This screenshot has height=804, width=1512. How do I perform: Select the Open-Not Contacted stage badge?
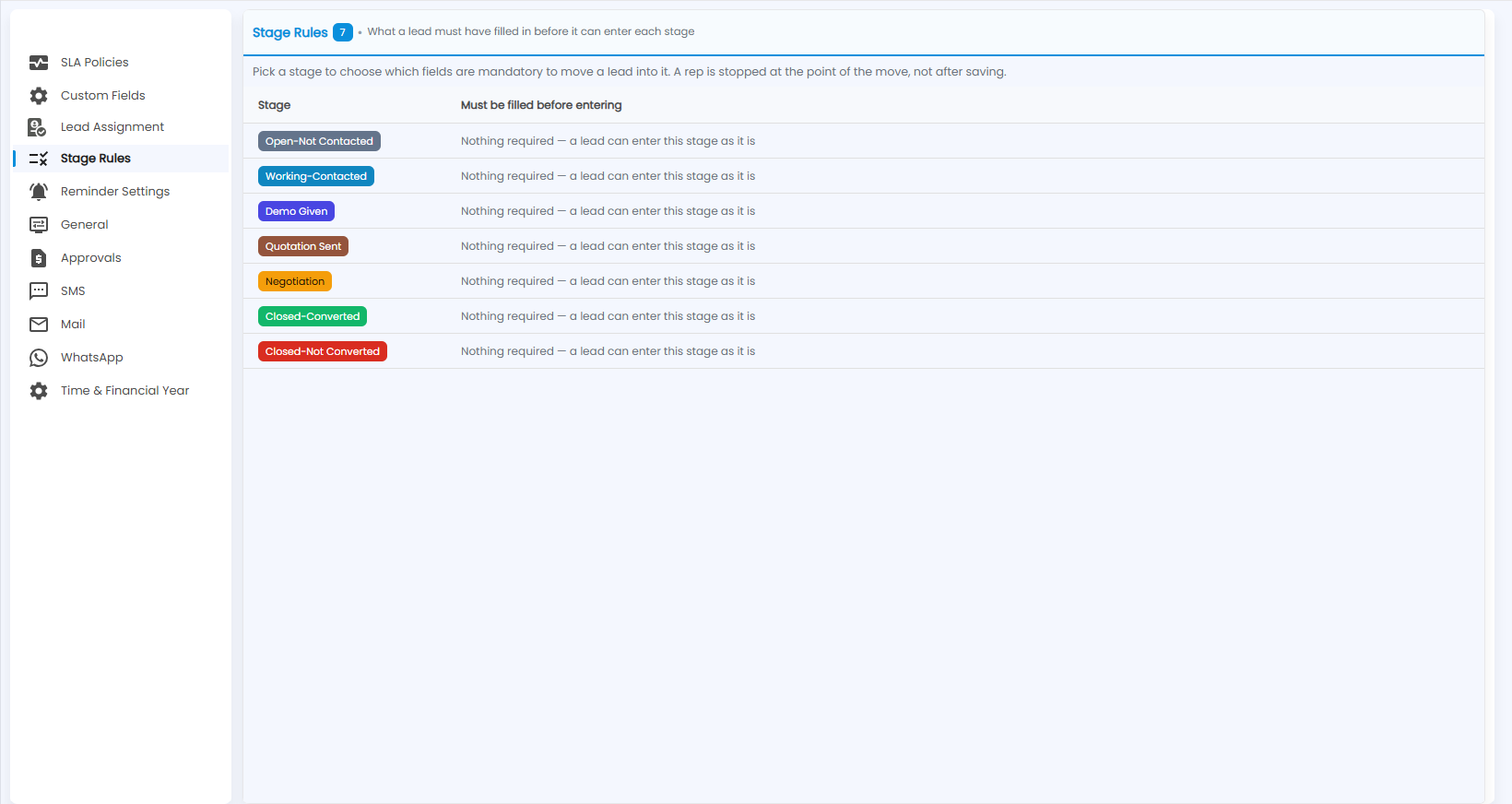tap(319, 141)
